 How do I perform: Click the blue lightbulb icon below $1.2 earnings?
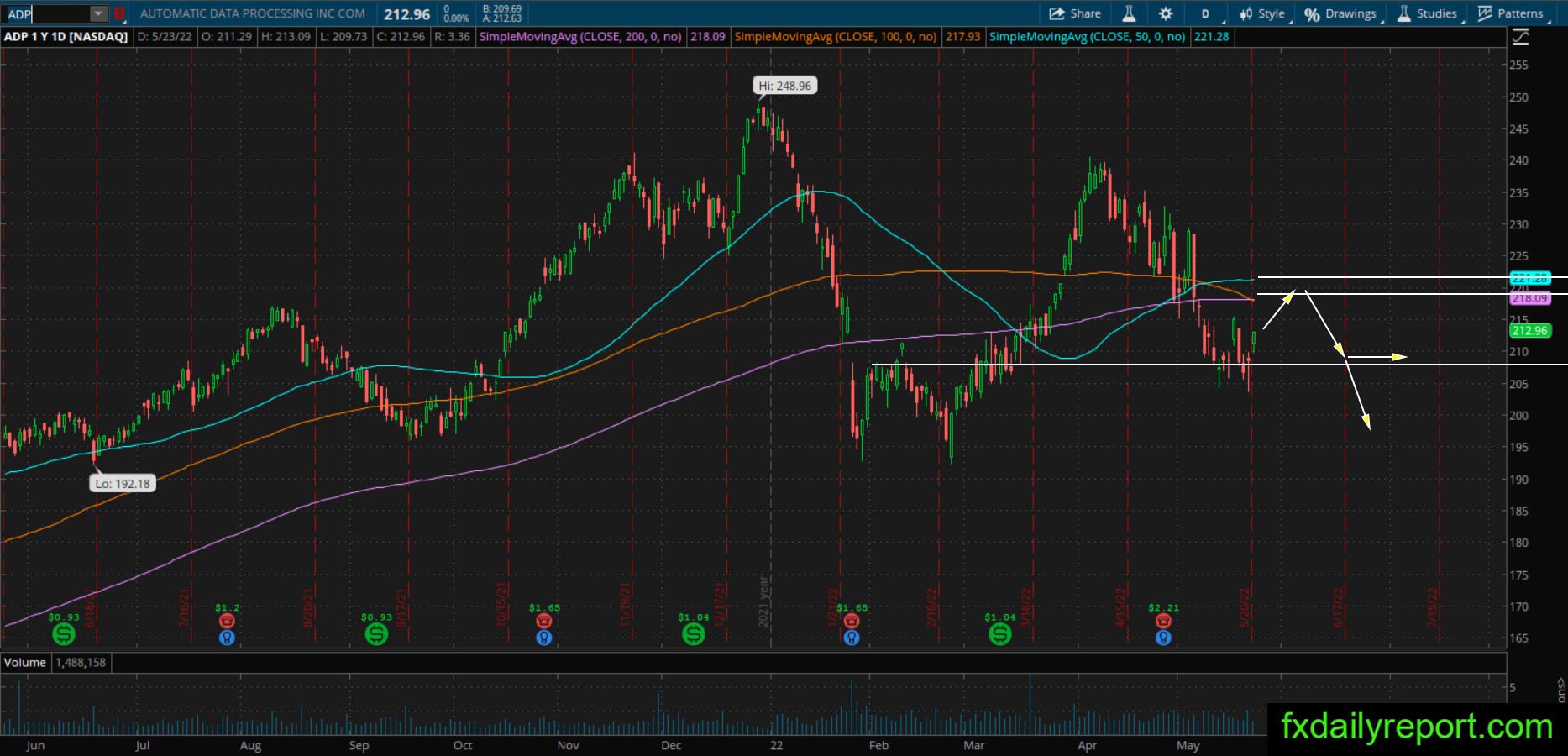pos(227,638)
